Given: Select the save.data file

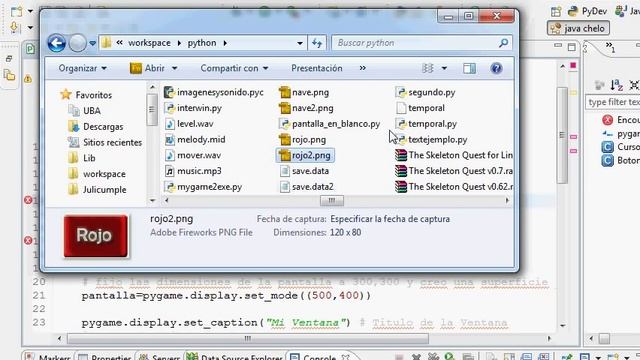Looking at the screenshot, I should coord(304,171).
